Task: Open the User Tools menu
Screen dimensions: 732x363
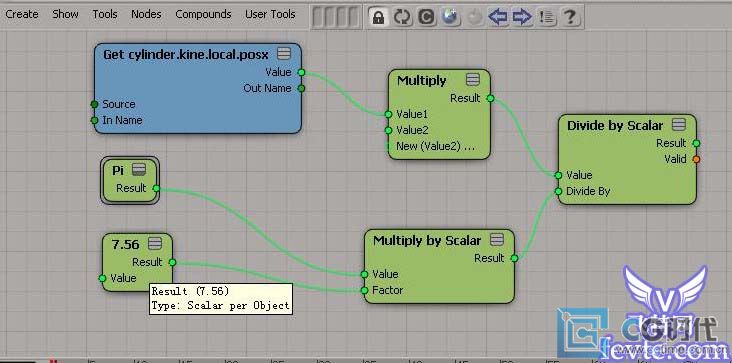Action: coord(270,14)
